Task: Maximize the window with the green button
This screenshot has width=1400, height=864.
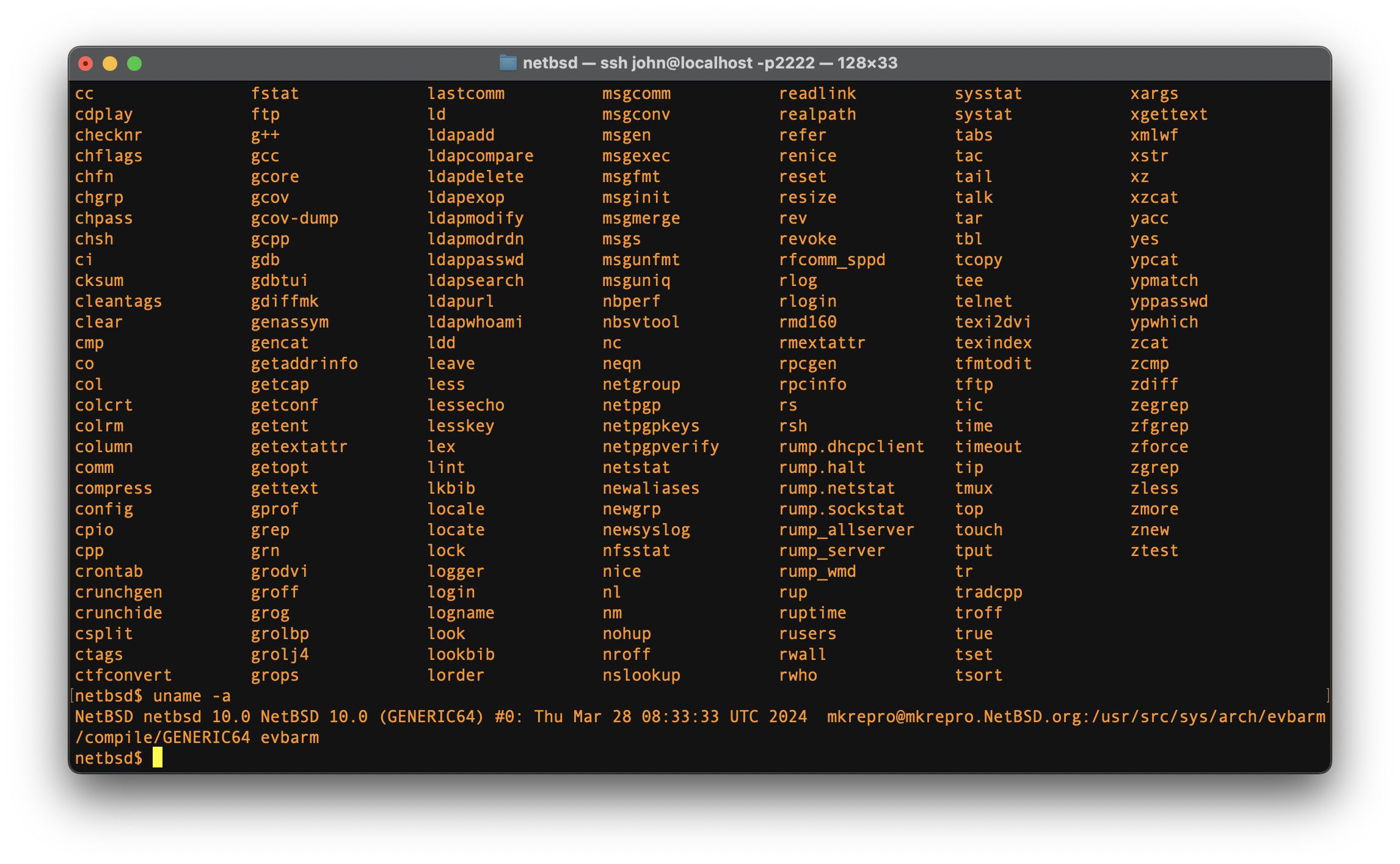Action: point(134,64)
